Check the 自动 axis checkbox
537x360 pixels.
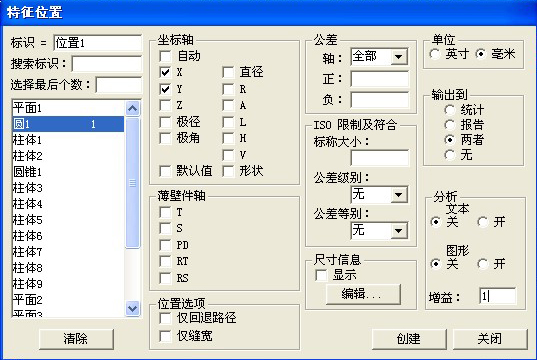click(x=165, y=56)
